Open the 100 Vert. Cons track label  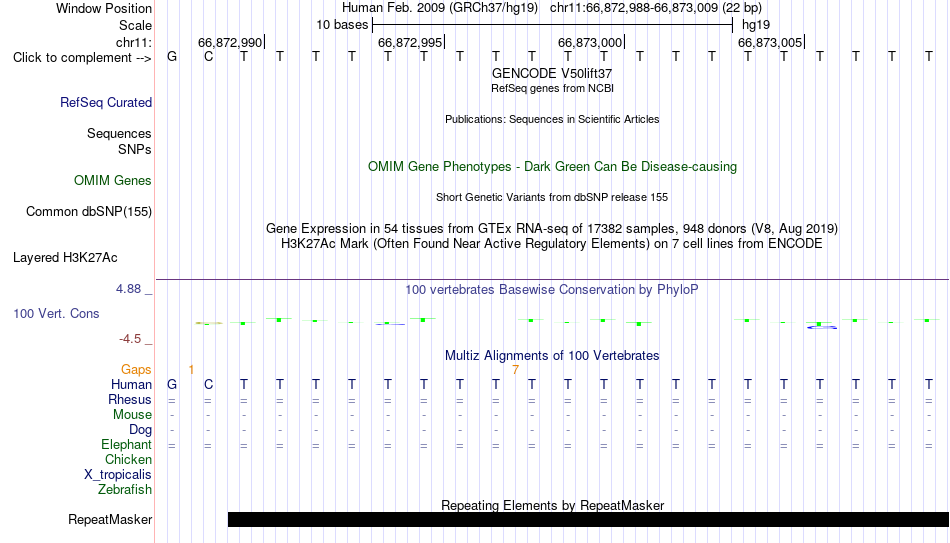[56, 313]
